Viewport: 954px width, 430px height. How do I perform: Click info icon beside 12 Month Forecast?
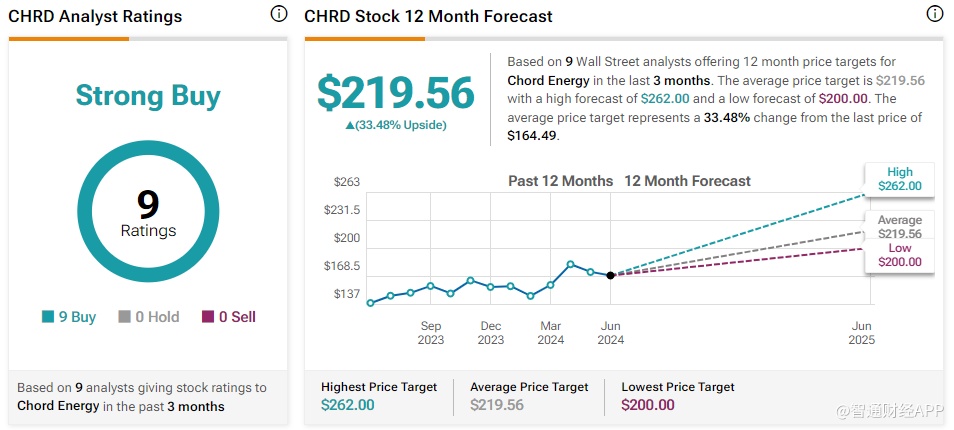point(935,15)
